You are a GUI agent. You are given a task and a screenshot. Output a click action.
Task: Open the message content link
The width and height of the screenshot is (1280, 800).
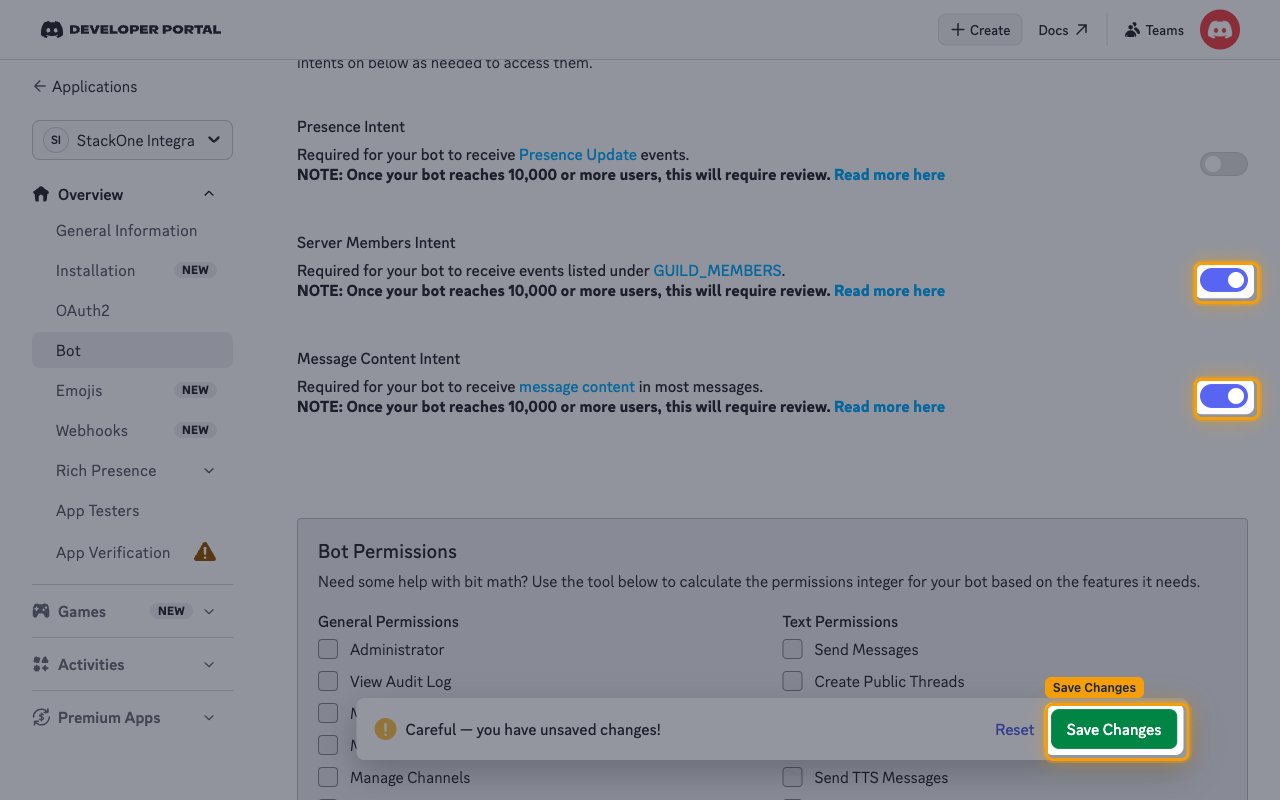coord(577,386)
